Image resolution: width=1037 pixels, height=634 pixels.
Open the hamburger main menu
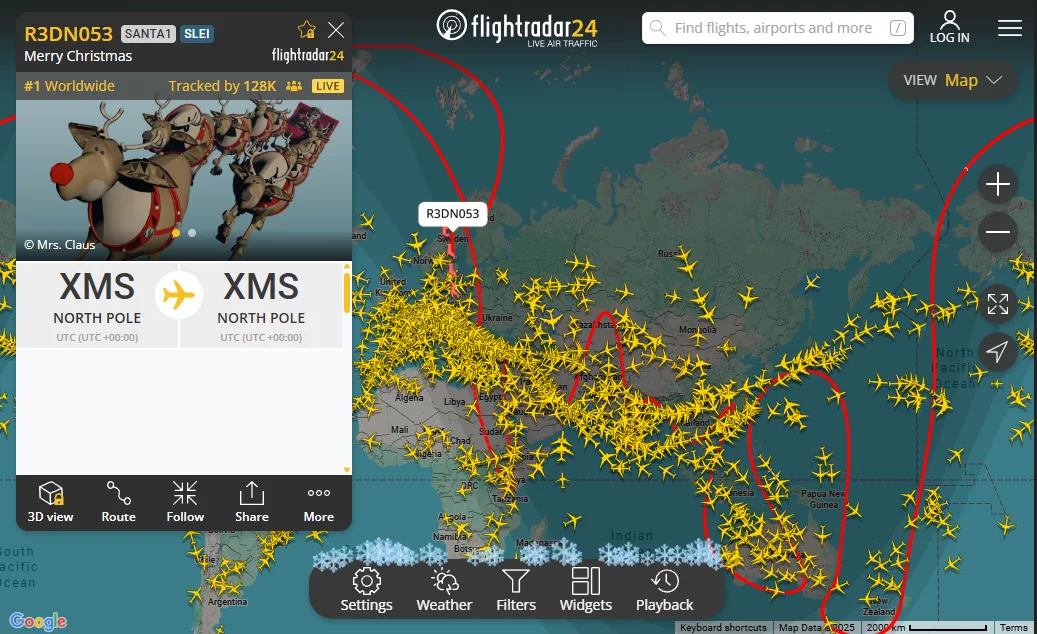click(x=1010, y=28)
